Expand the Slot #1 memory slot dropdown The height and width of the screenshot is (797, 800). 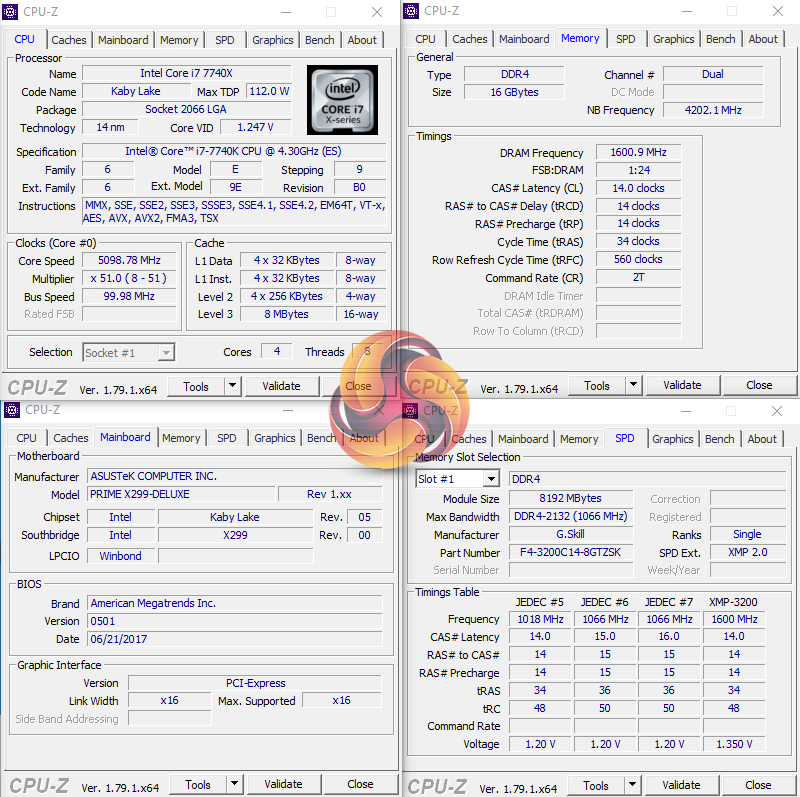[491, 479]
